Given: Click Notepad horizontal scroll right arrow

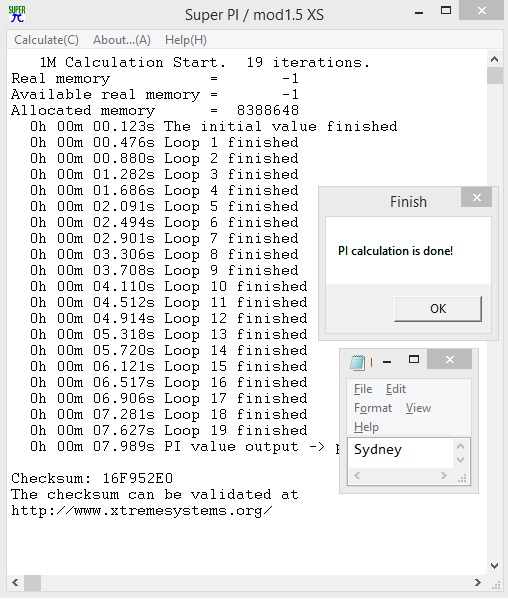Looking at the screenshot, I should coord(443,476).
